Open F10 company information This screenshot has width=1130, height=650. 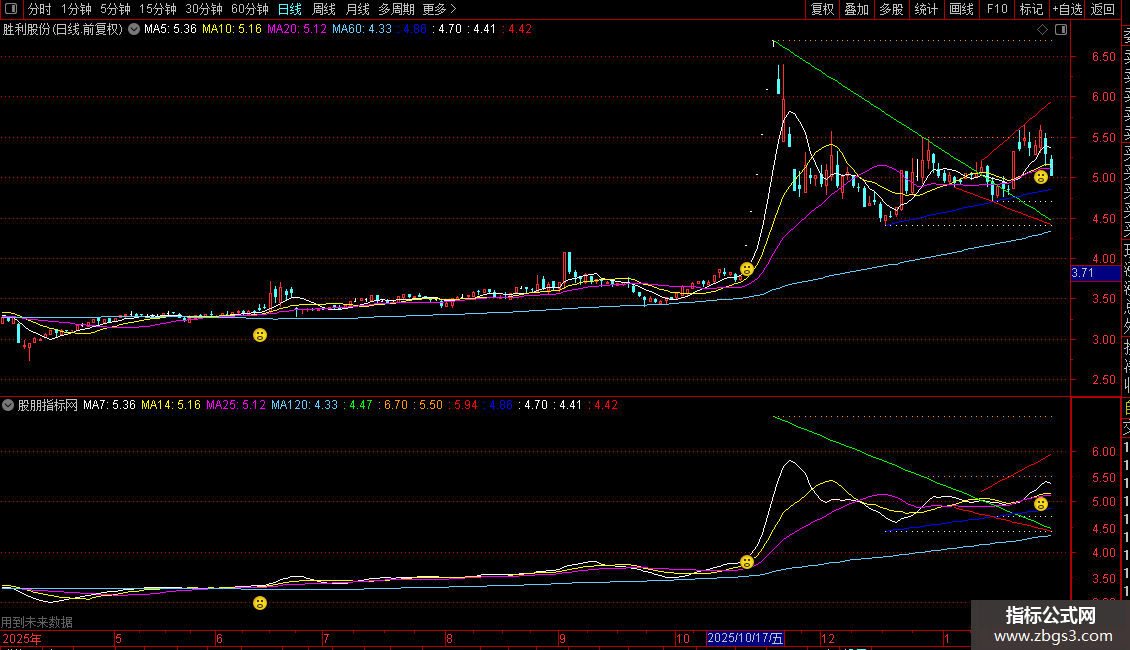pyautogui.click(x=997, y=9)
